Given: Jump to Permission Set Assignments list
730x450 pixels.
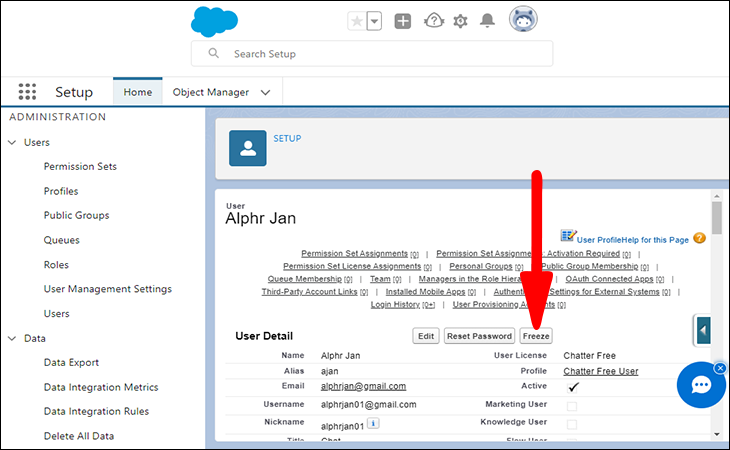Looking at the screenshot, I should [x=354, y=254].
